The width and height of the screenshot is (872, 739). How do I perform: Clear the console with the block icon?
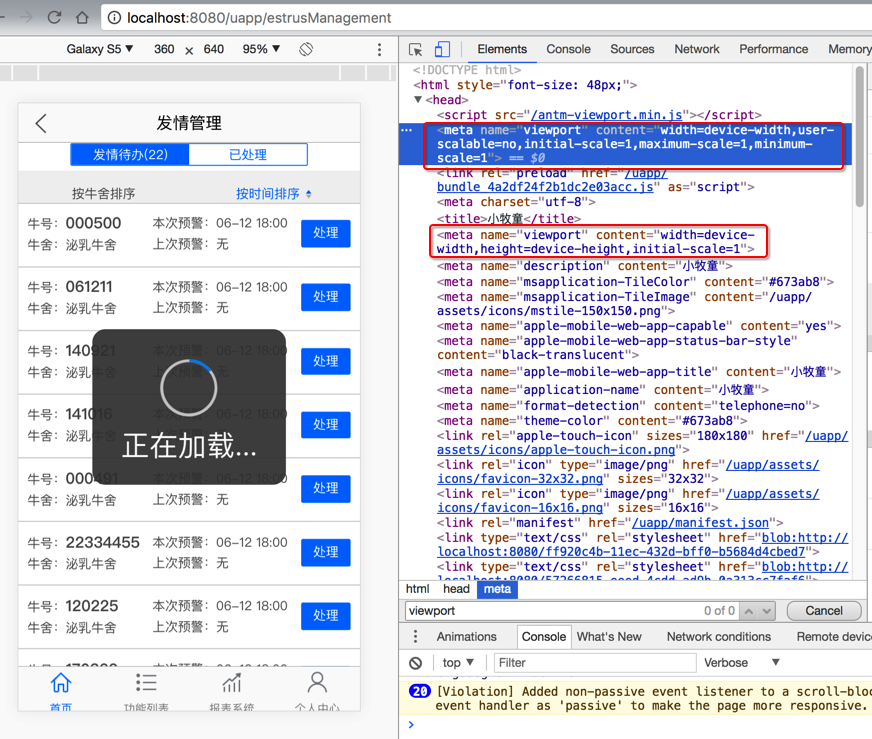[x=415, y=663]
